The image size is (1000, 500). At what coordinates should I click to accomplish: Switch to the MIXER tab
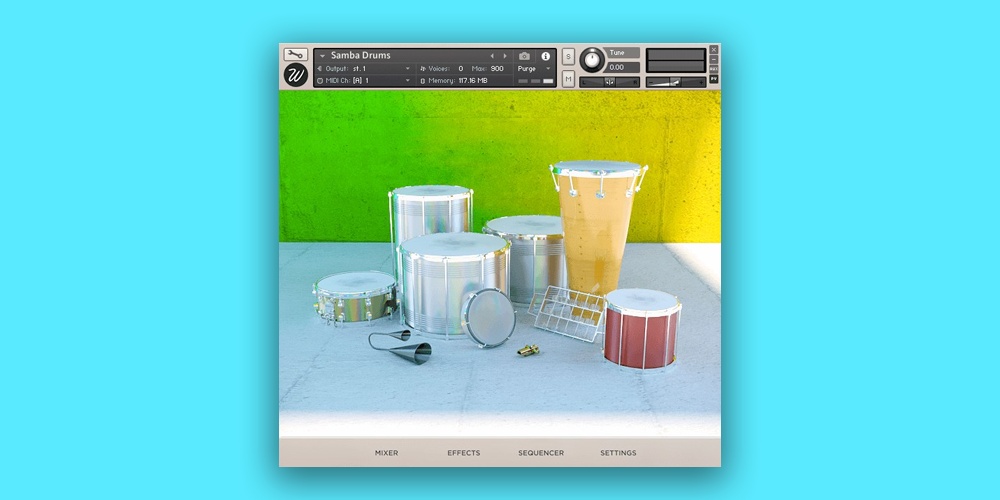click(386, 453)
